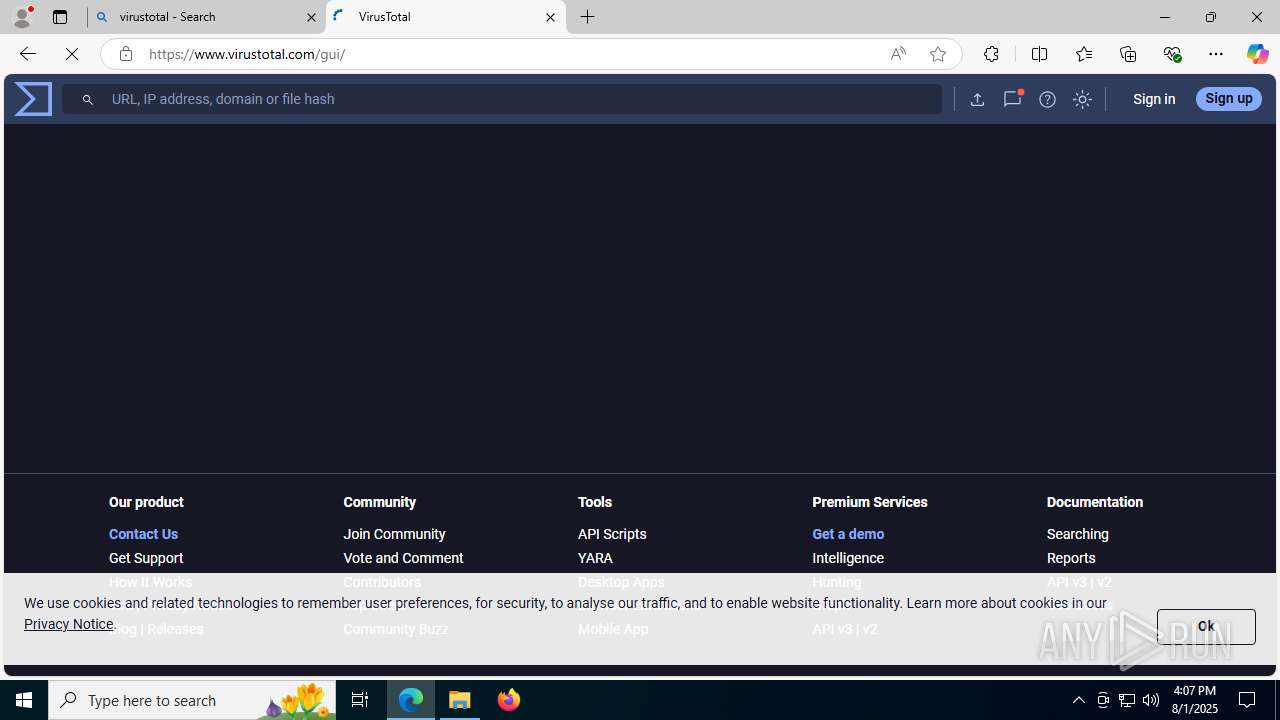Click the taskbar Type here to search box
This screenshot has width=1280, height=720.
click(192, 700)
